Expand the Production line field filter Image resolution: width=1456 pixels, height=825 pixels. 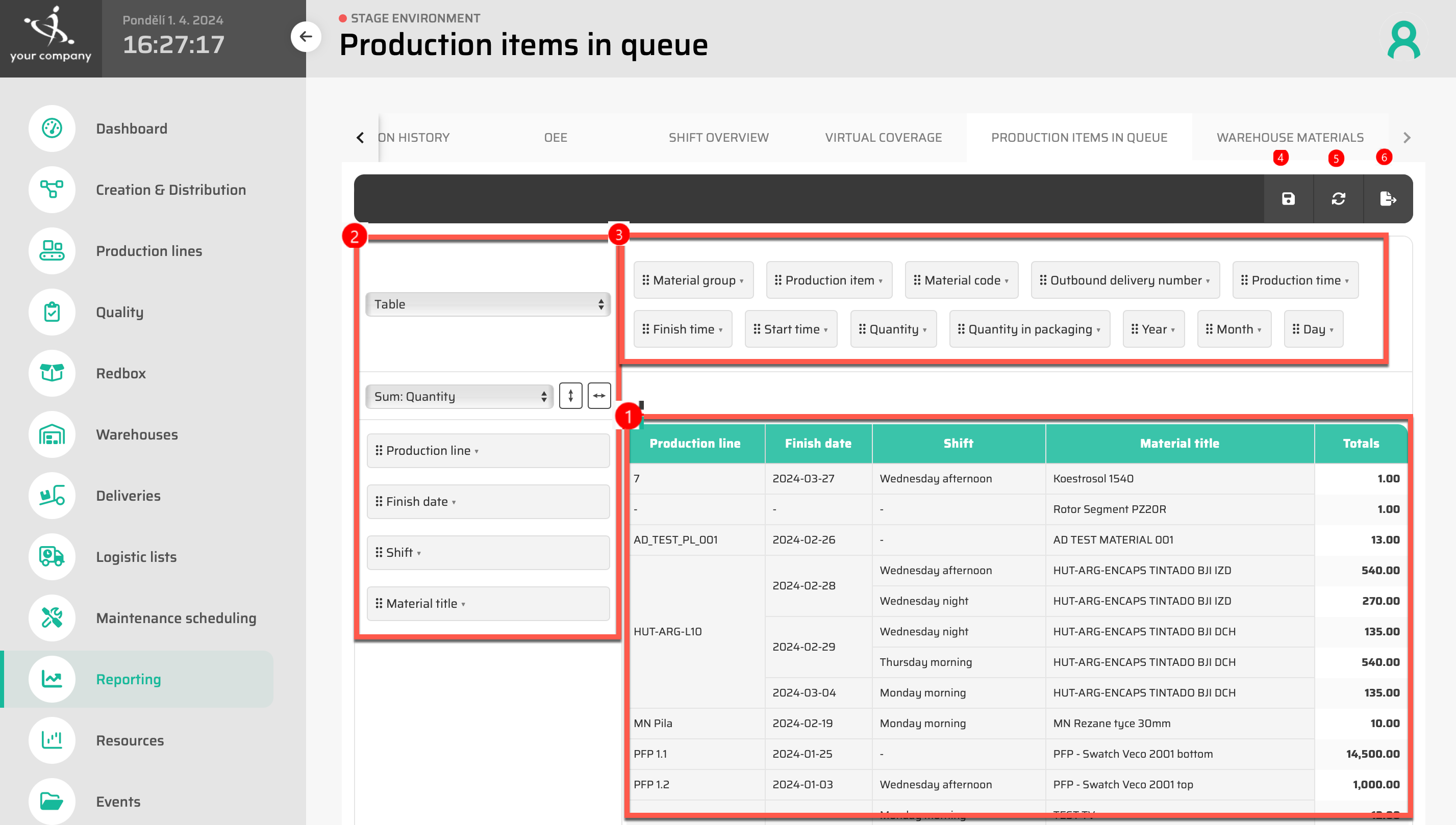point(476,452)
